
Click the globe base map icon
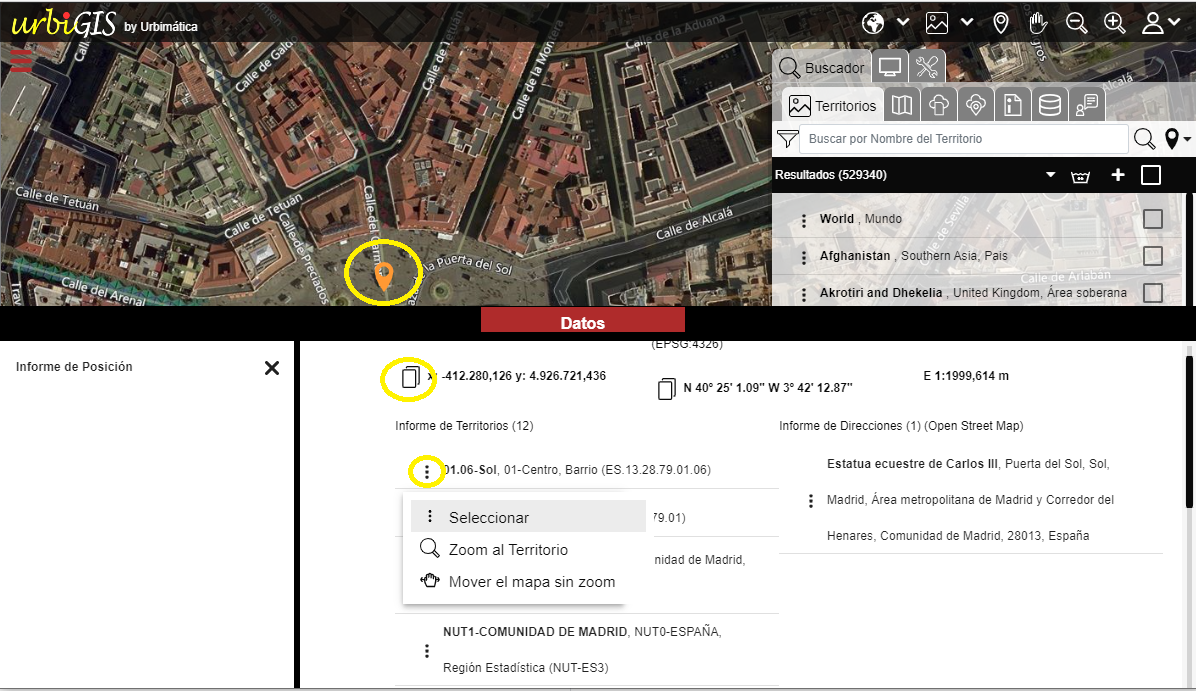[873, 23]
